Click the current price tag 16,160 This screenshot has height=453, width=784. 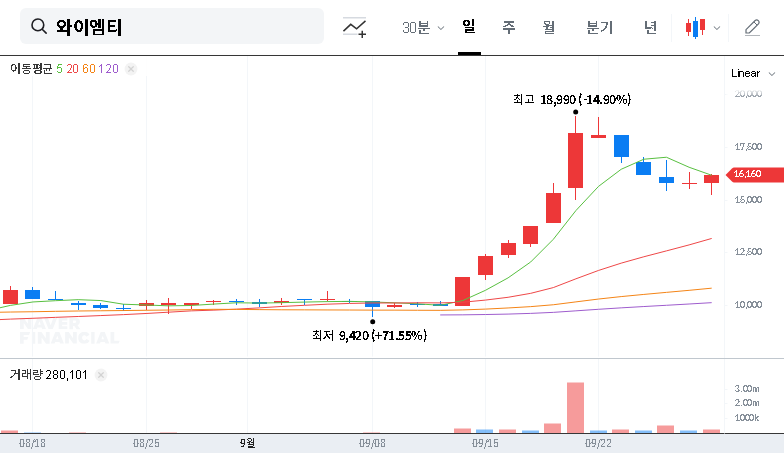(754, 174)
